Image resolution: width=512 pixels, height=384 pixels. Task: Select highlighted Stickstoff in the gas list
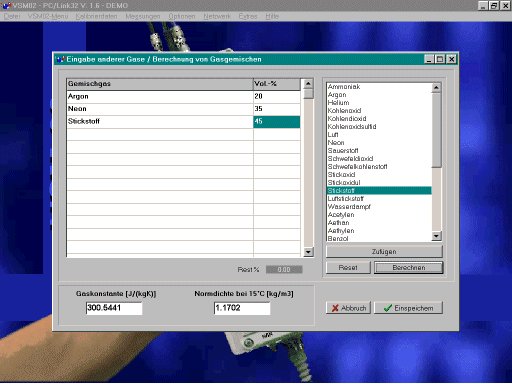click(379, 191)
